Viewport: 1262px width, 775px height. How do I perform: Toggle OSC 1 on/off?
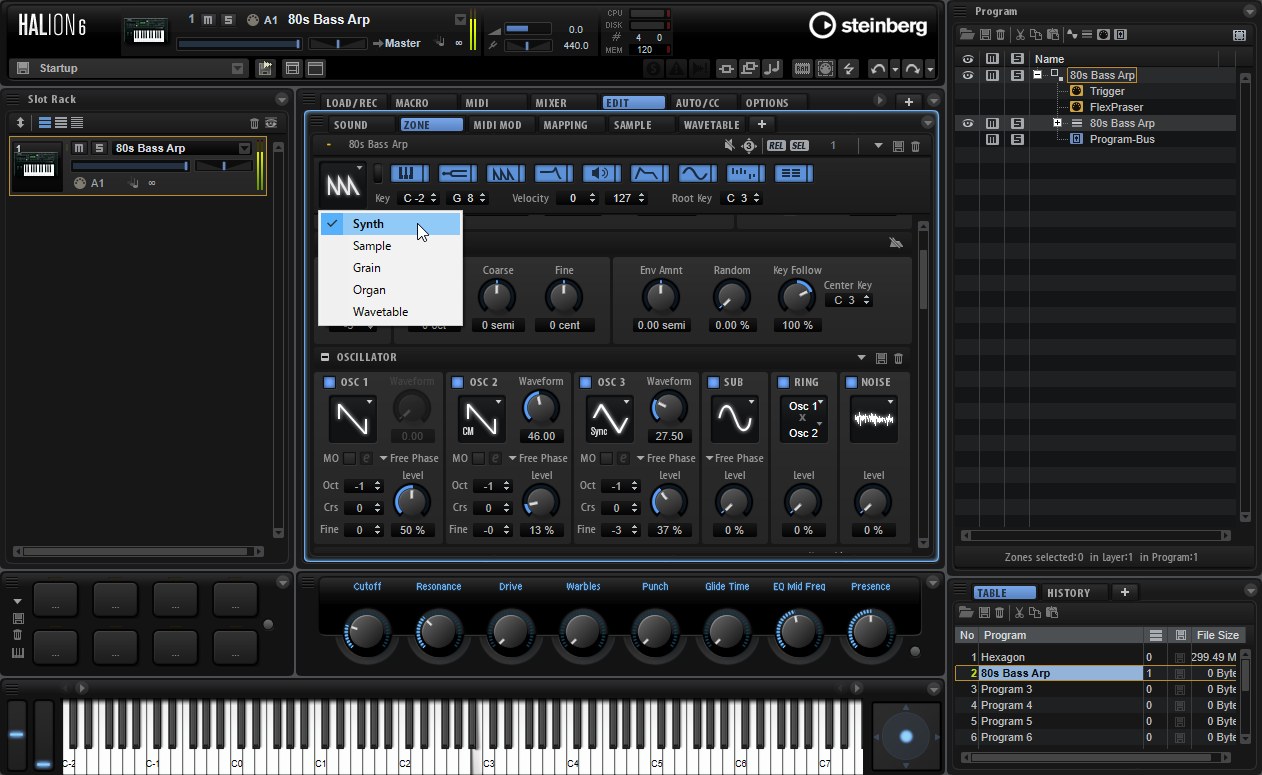pyautogui.click(x=329, y=382)
